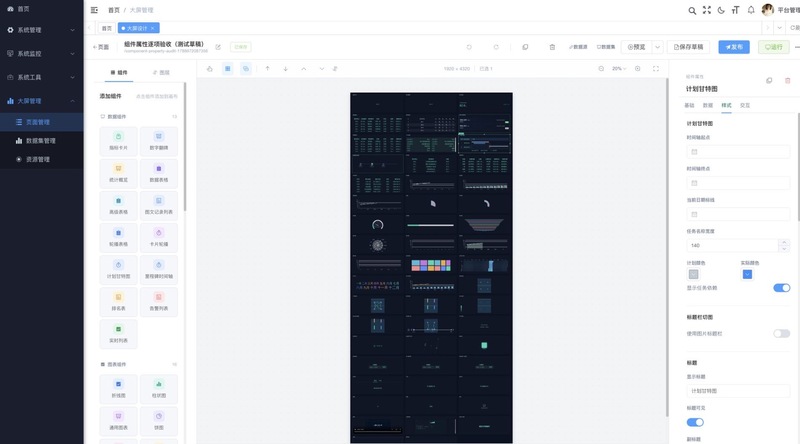Enable the 使用图片标题栏 switch

(781, 333)
